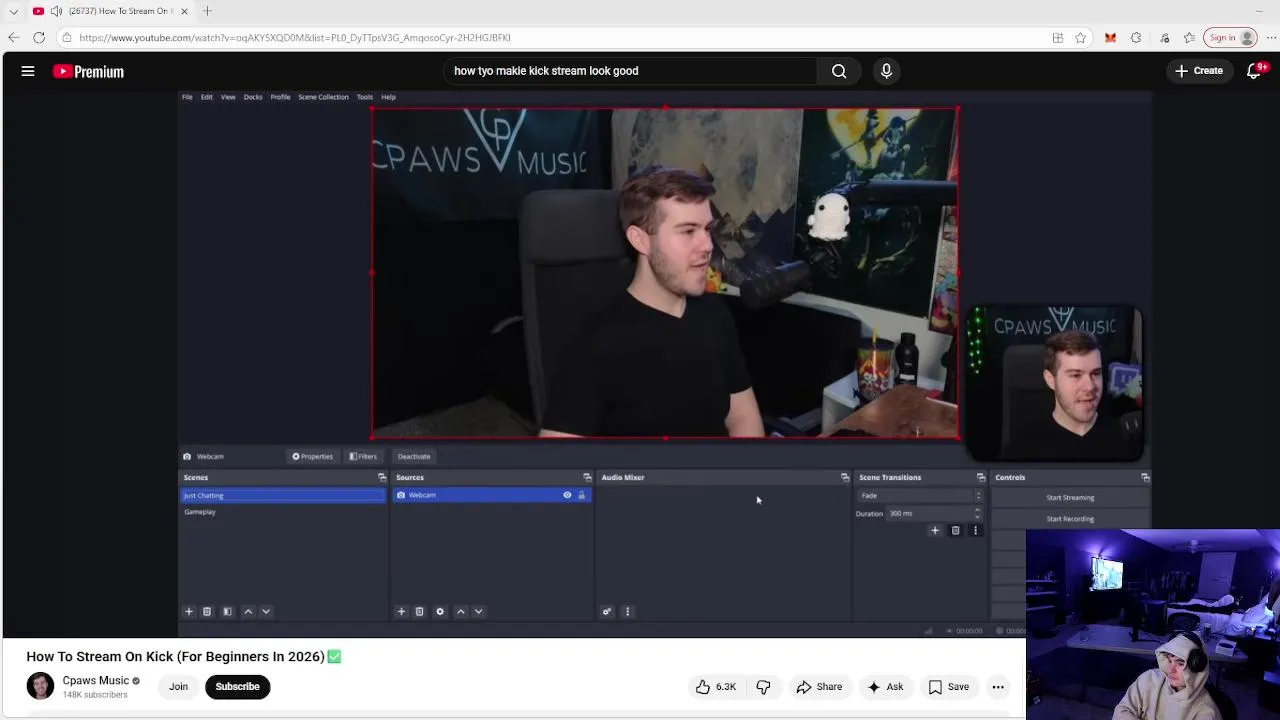This screenshot has width=1280, height=720.
Task: Open source properties gear in Sources dock
Action: (440, 611)
